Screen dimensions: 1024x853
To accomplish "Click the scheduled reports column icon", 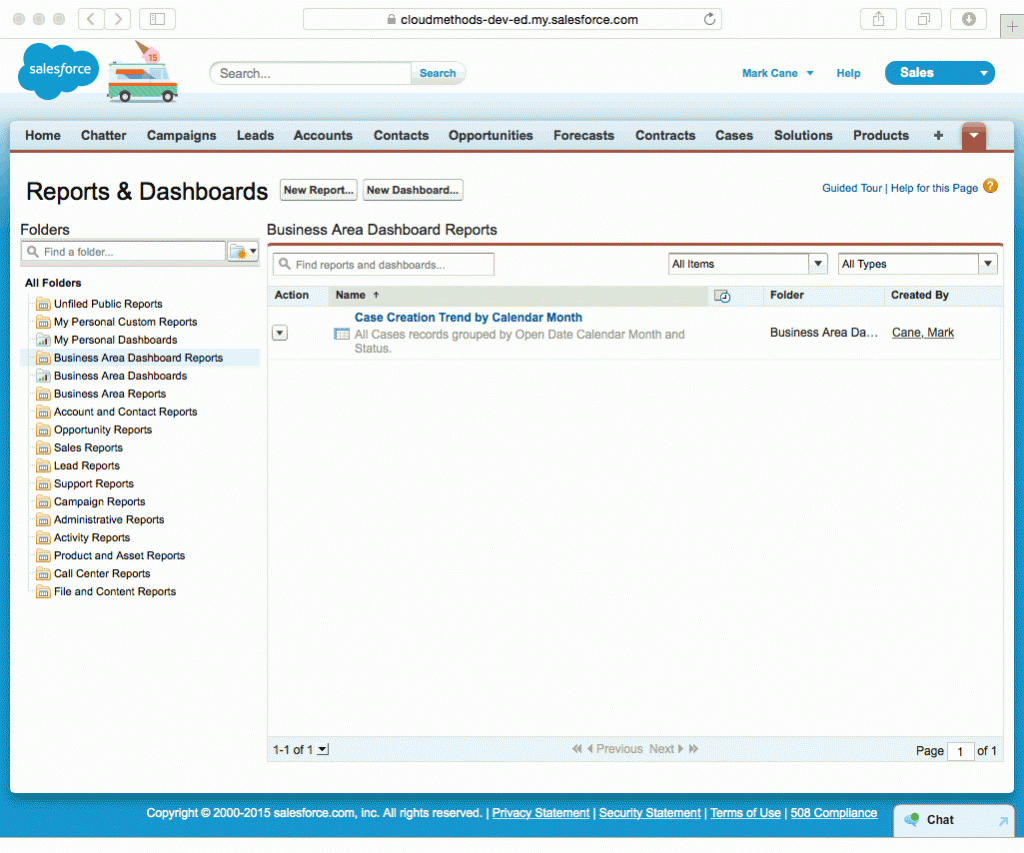I will pos(722,296).
